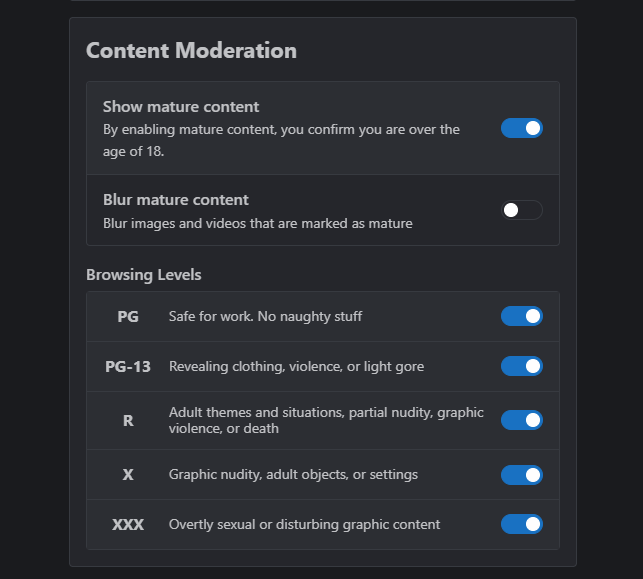Click 'Graphic nudity, adult objects' description
Image resolution: width=643 pixels, height=579 pixels.
point(293,474)
